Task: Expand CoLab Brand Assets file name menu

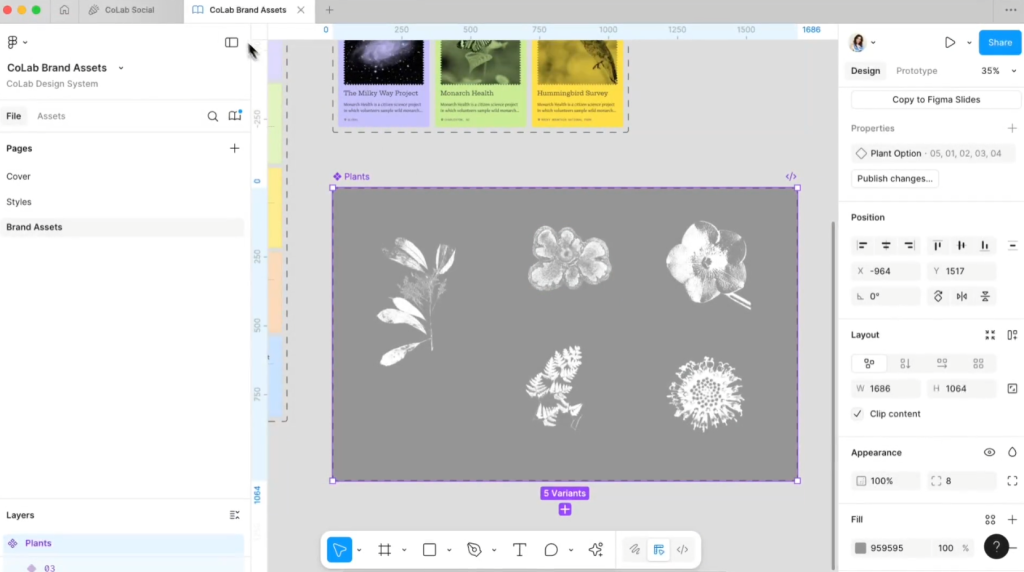Action: (x=121, y=68)
